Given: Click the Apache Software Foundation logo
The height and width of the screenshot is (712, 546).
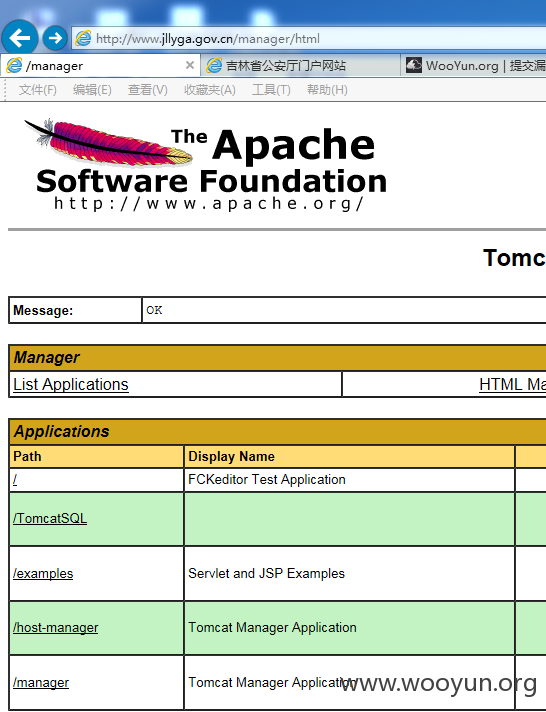Looking at the screenshot, I should [205, 164].
